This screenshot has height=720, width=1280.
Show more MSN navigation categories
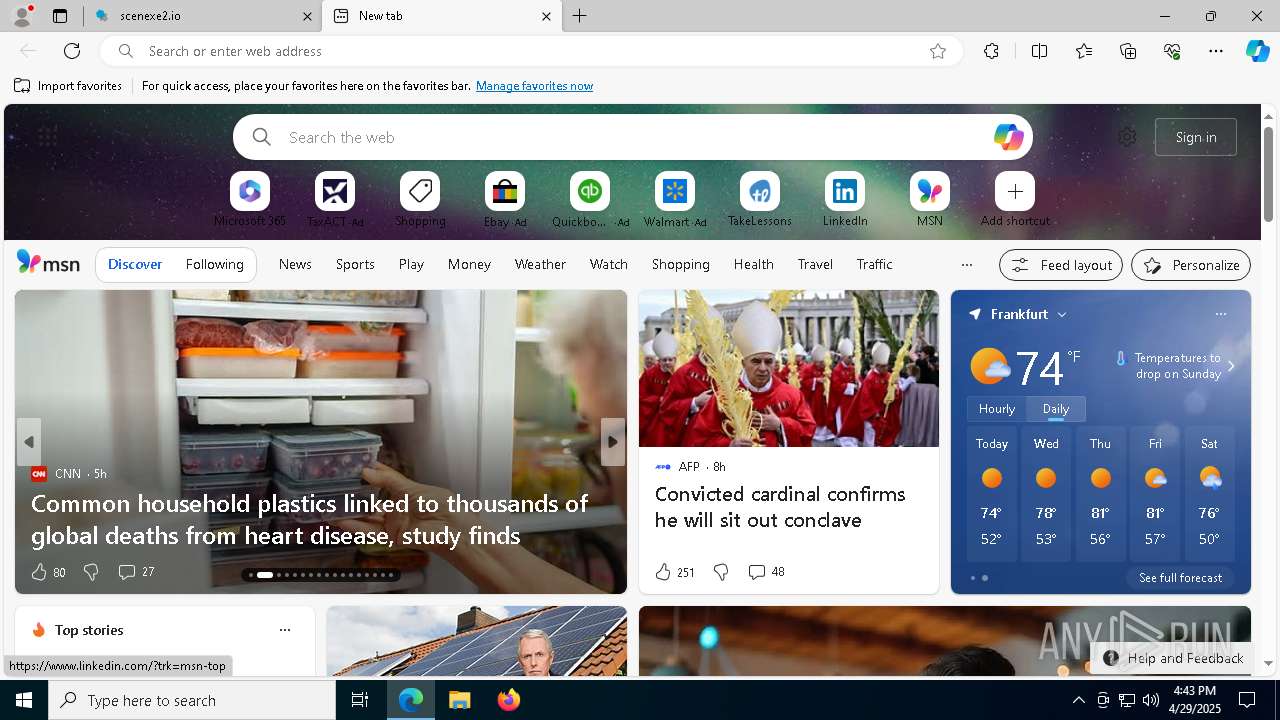966,265
